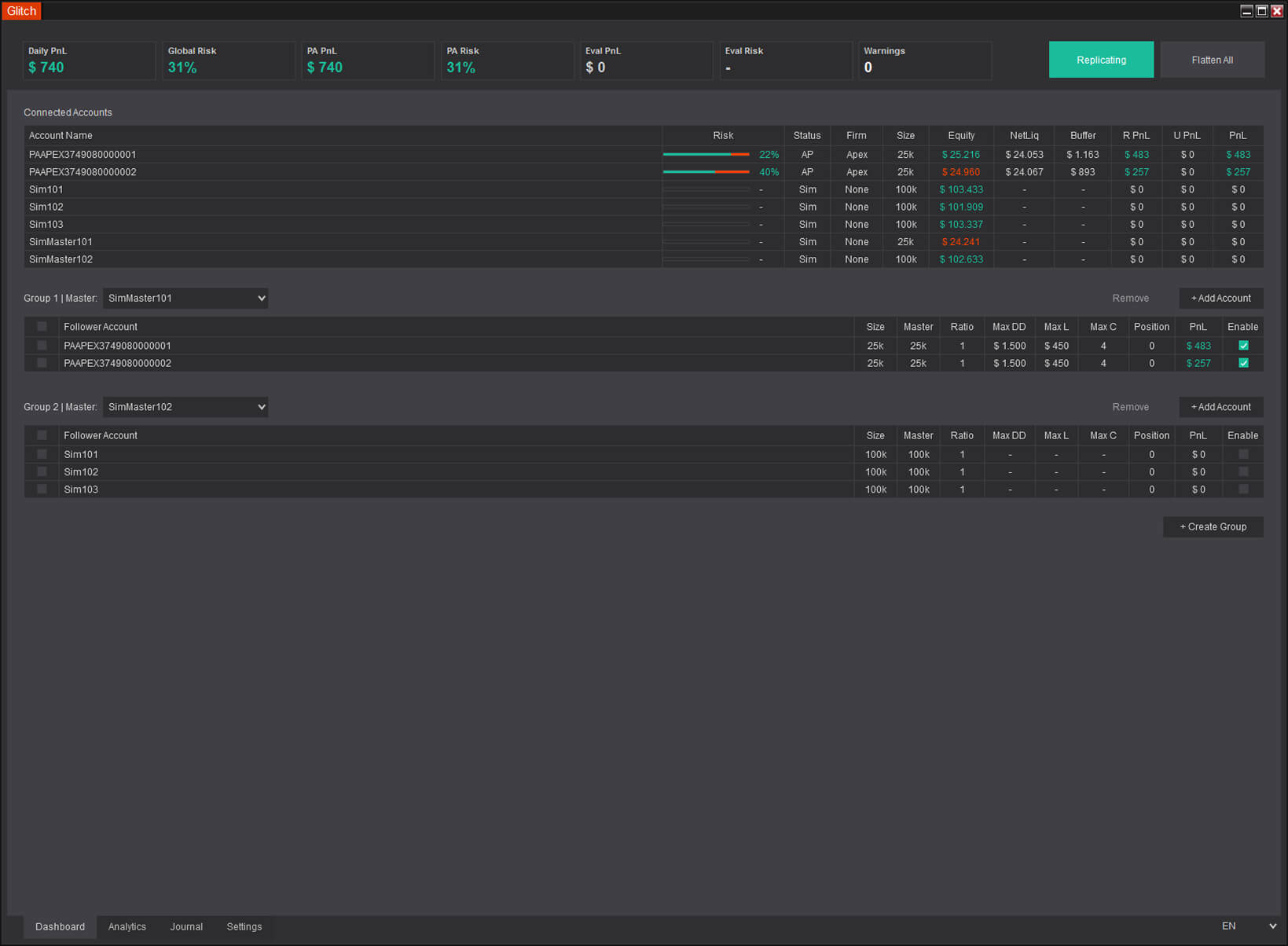Uncheck enable for PAAPEX3749080000002 follower
1288x946 pixels.
click(1242, 363)
